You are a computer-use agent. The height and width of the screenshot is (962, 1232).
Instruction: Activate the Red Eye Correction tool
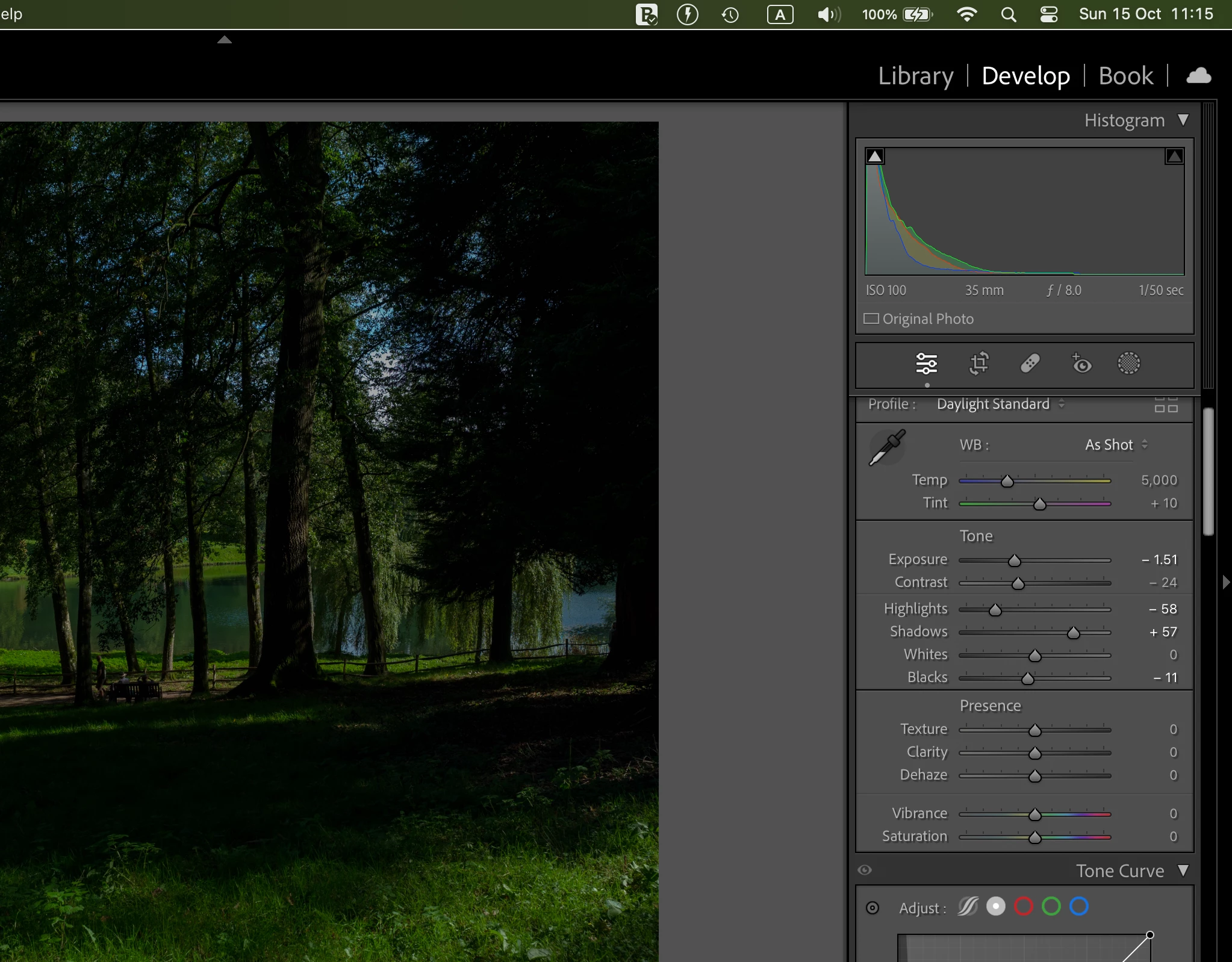tap(1081, 364)
